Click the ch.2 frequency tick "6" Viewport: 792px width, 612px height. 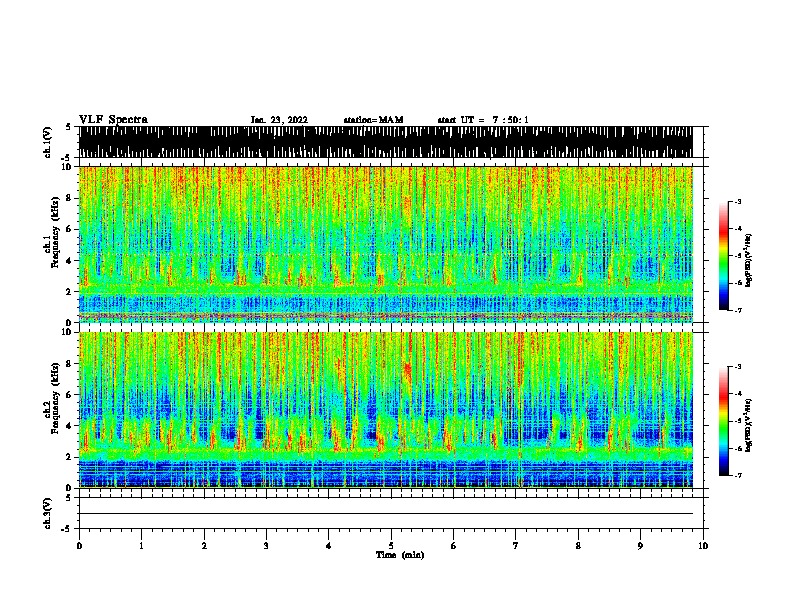click(70, 394)
